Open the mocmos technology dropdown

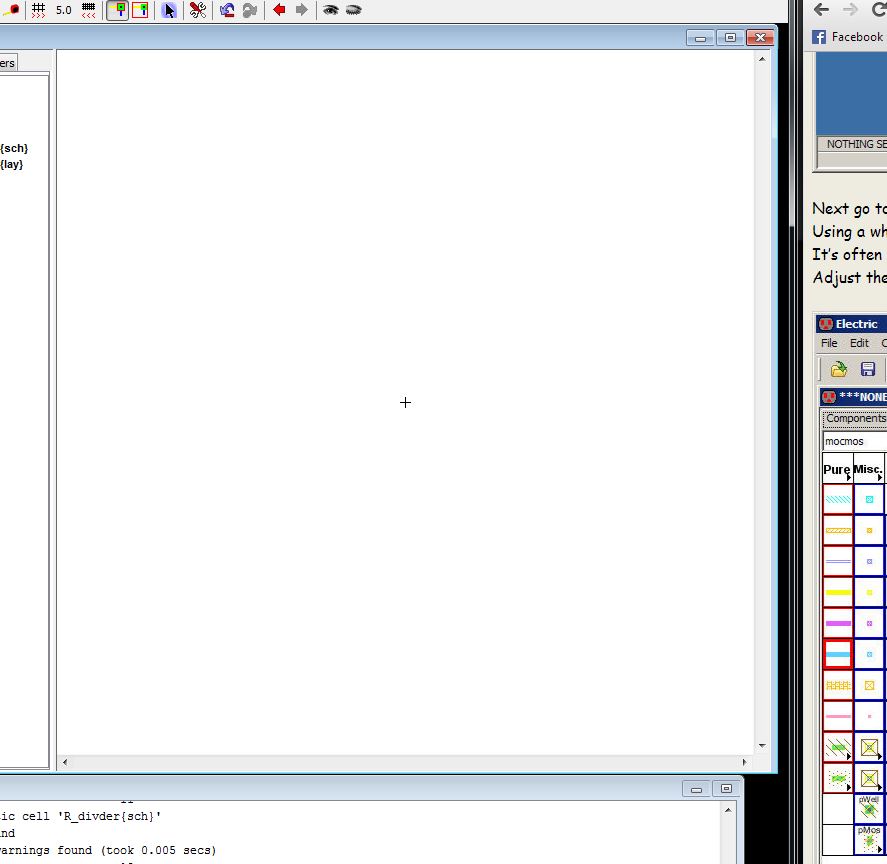855,441
